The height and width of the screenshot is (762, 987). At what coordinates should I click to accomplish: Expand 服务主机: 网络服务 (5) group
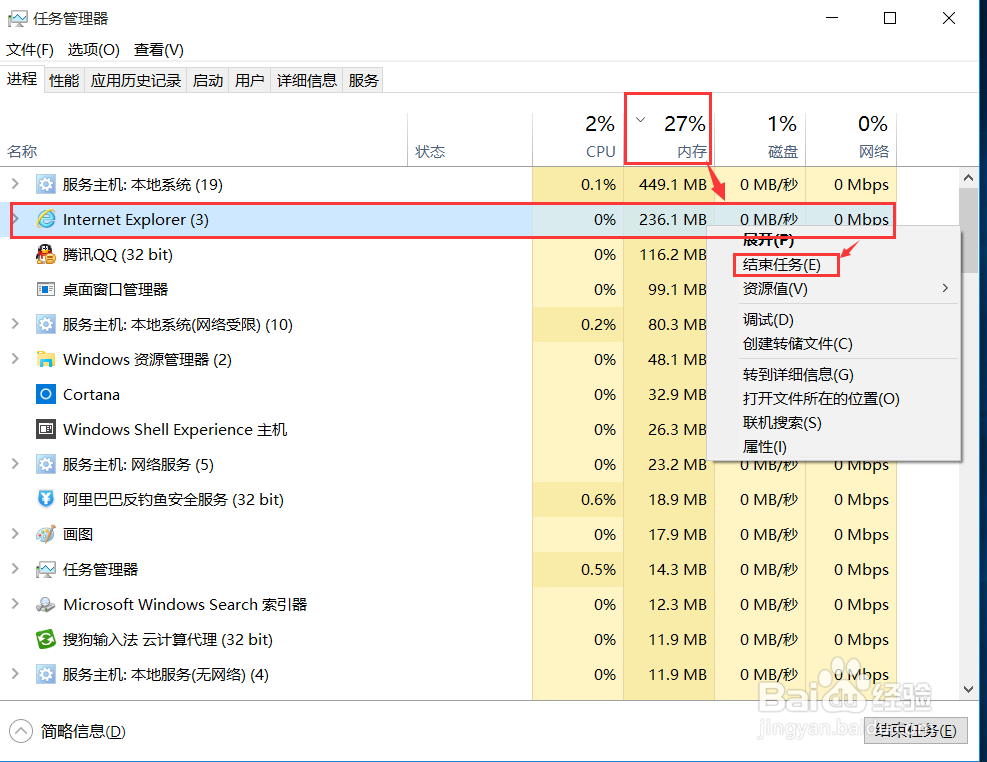[x=15, y=464]
